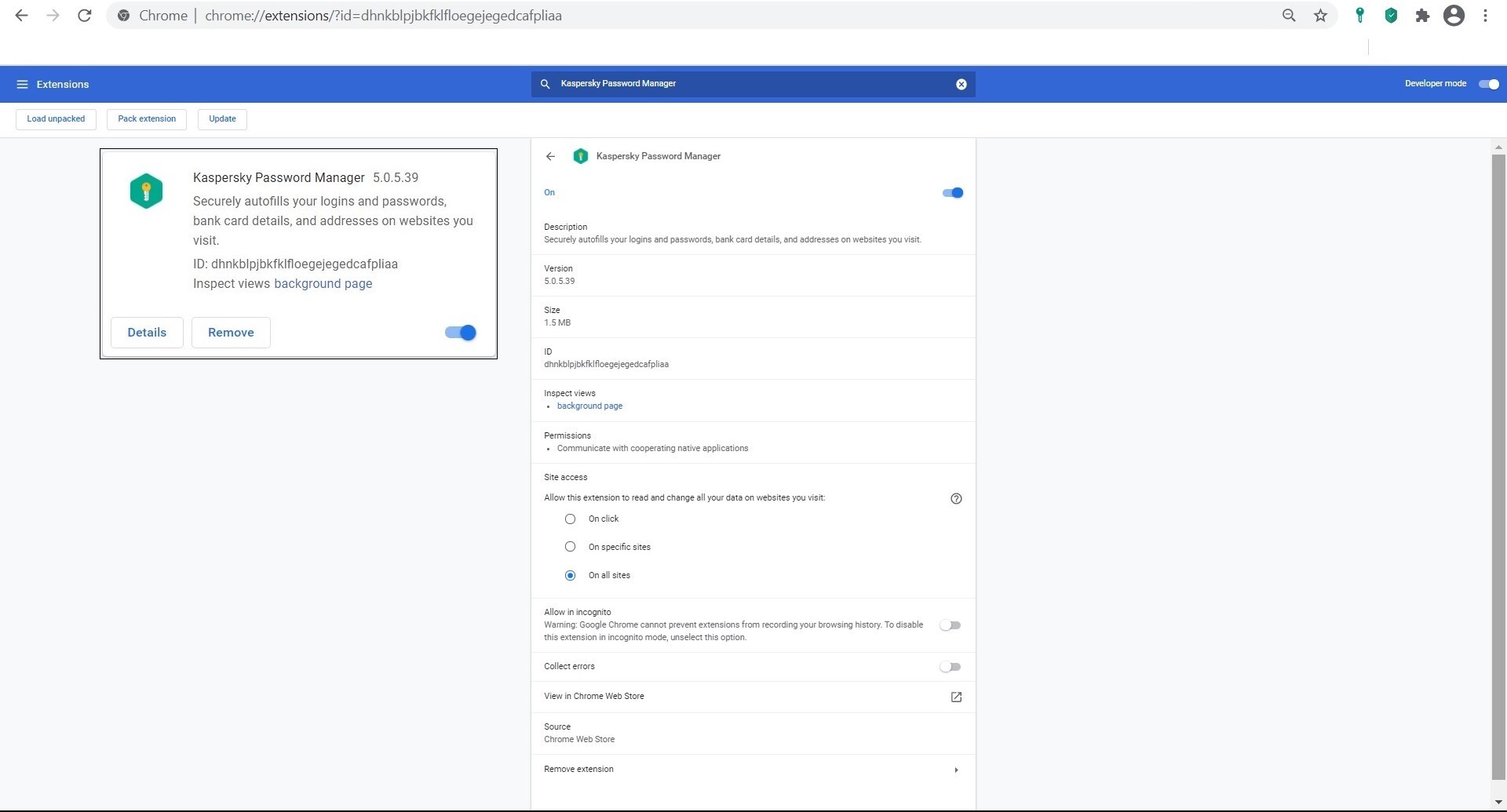The height and width of the screenshot is (812, 1507).
Task: Click extension ID text on the card
Action: click(x=295, y=264)
